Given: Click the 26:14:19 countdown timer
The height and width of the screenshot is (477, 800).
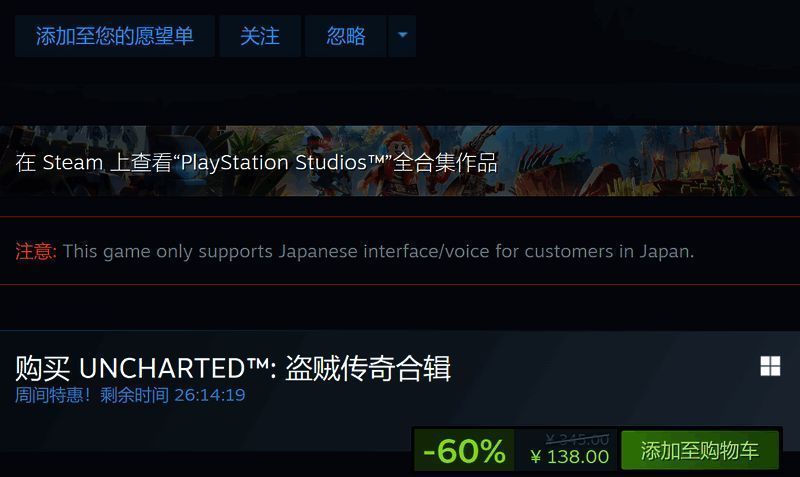Looking at the screenshot, I should (x=210, y=395).
